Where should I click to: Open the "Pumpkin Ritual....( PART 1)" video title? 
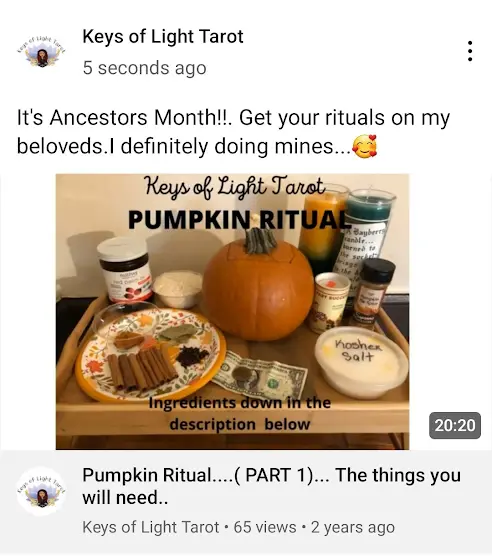(271, 486)
